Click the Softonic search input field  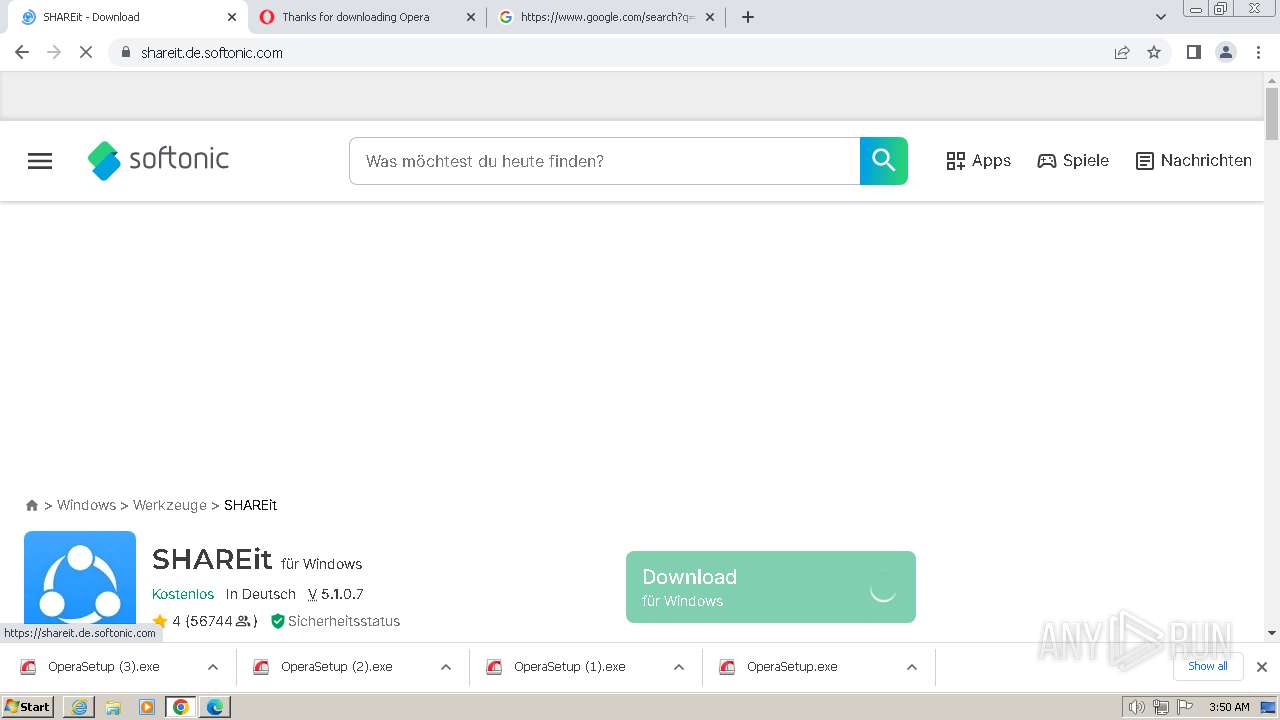604,161
